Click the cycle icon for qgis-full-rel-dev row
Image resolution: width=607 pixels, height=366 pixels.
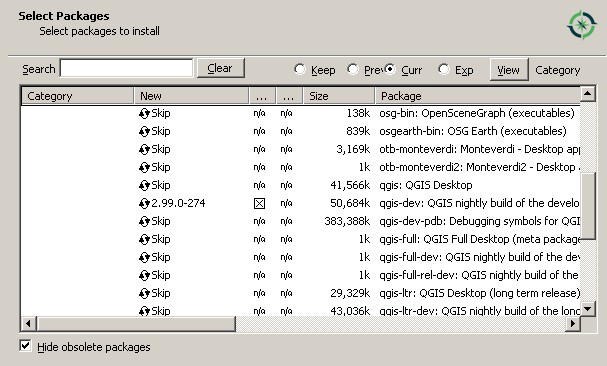pyautogui.click(x=144, y=275)
